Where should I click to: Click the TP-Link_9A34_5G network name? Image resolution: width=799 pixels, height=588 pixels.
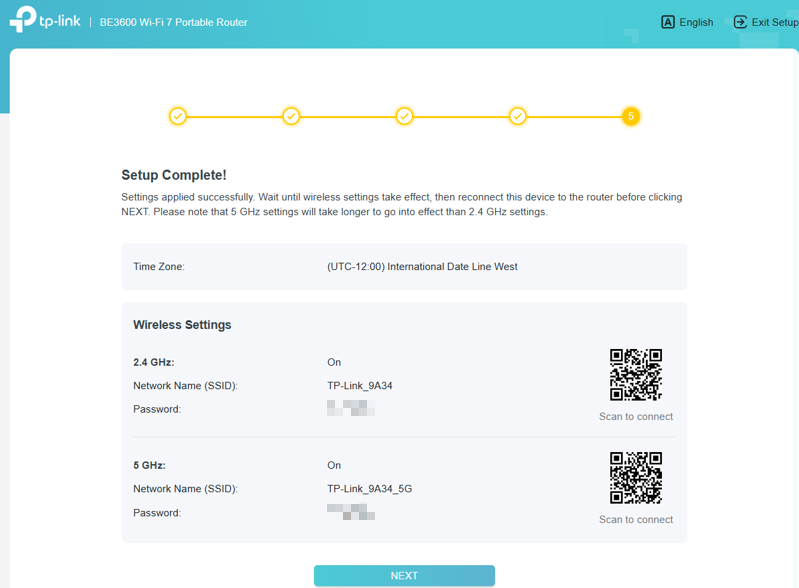click(368, 489)
